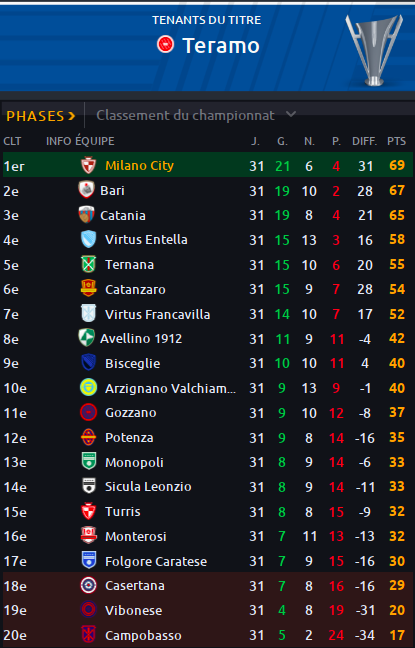
Task: Select the Ternana green badge icon
Action: (x=88, y=264)
